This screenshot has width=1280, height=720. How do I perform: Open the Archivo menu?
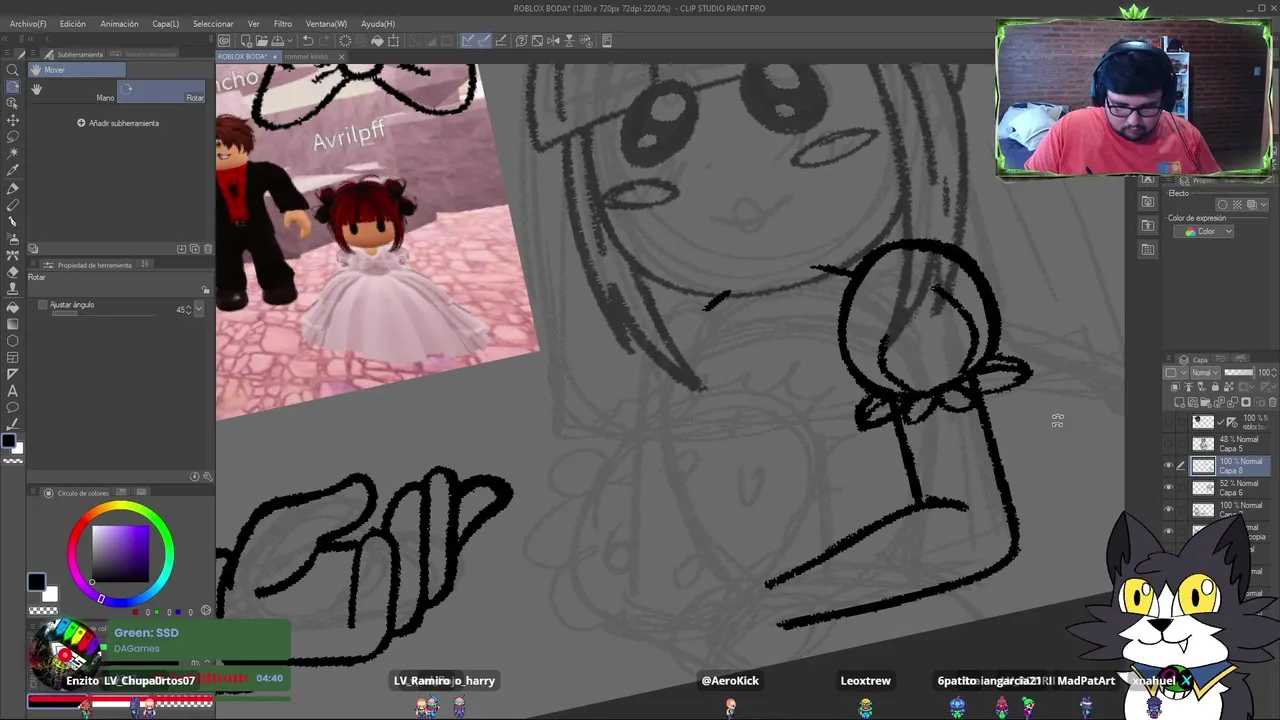coord(28,24)
